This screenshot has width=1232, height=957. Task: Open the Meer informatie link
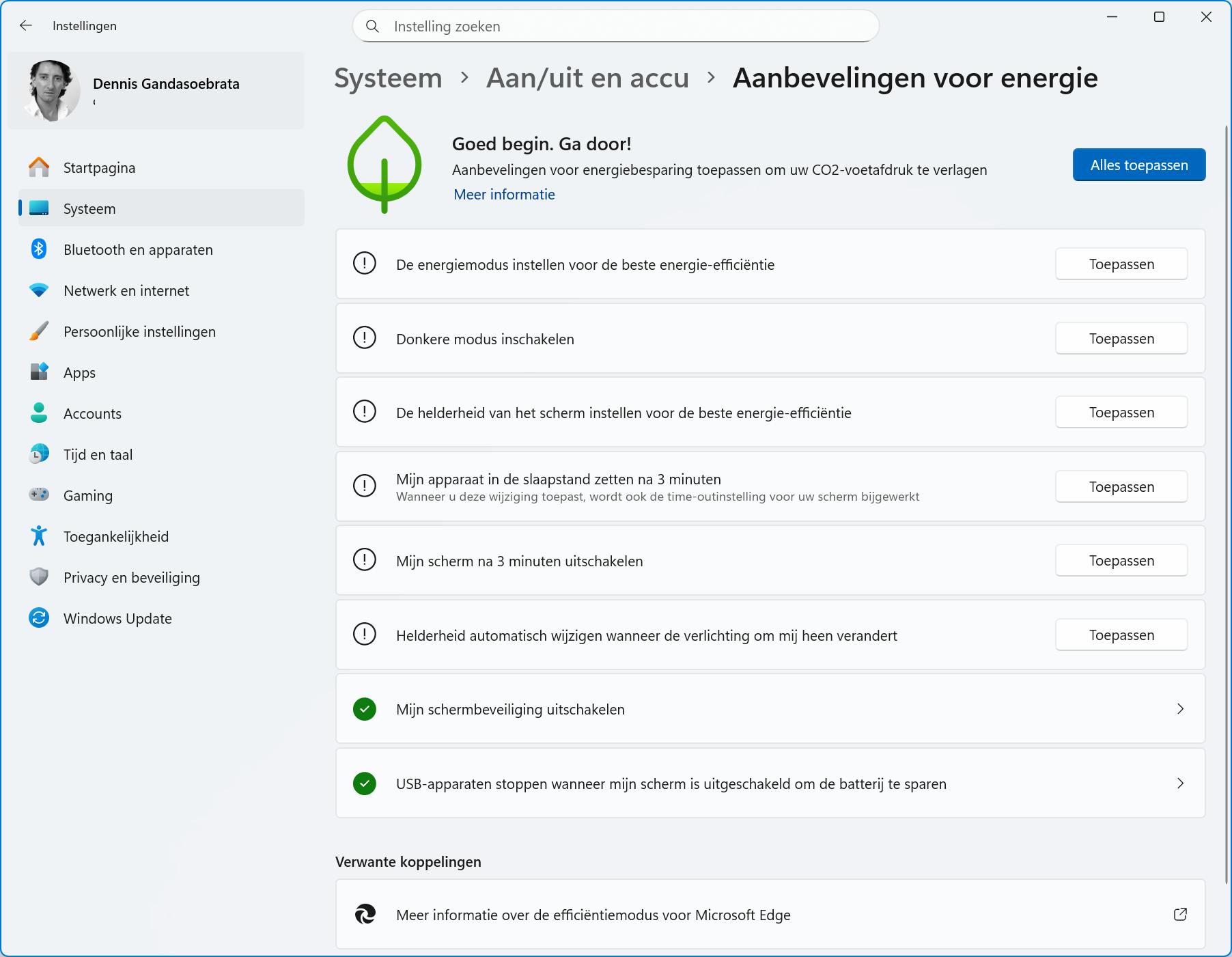coord(504,195)
